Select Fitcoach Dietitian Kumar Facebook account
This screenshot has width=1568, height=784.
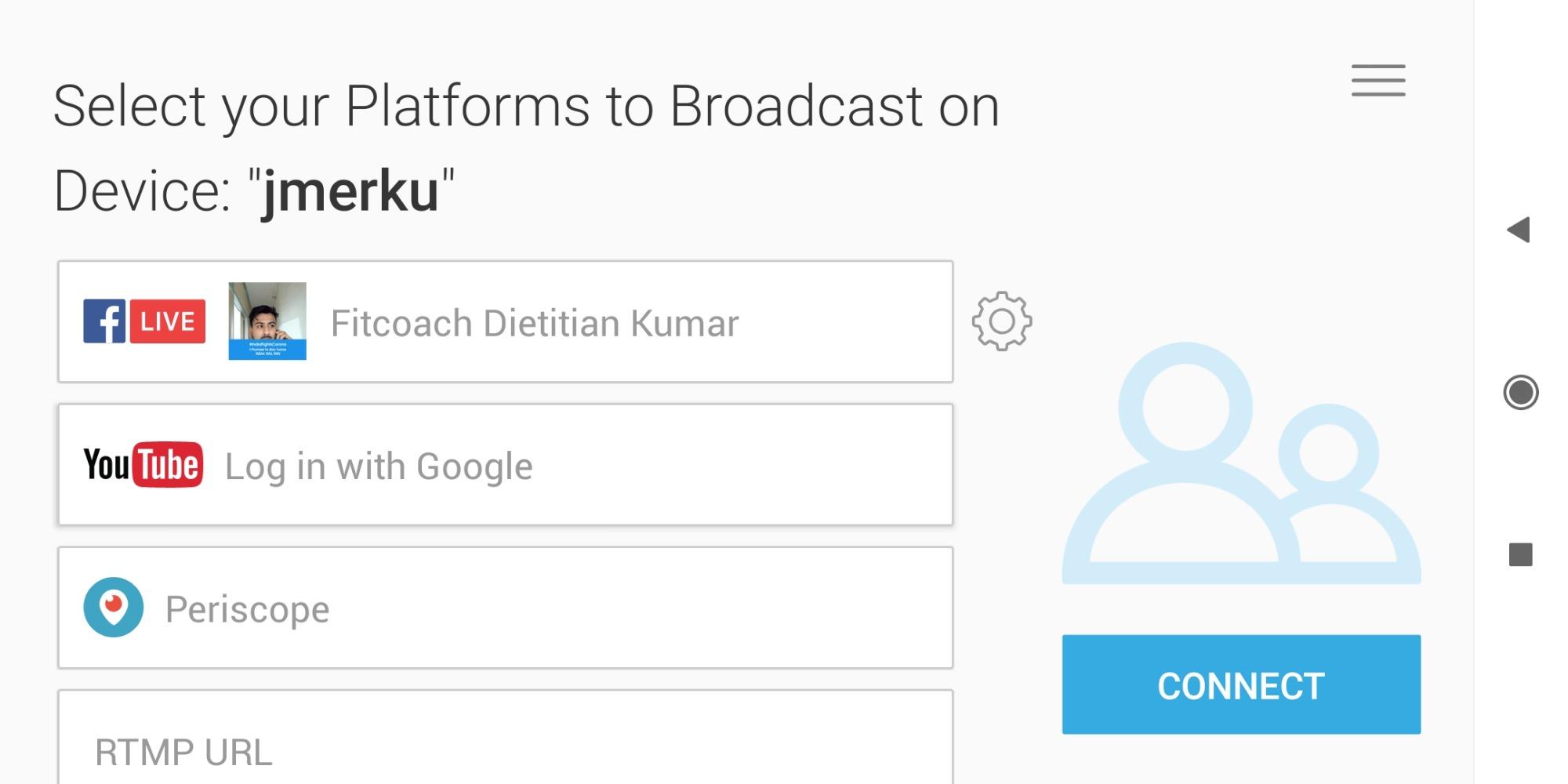tap(534, 323)
